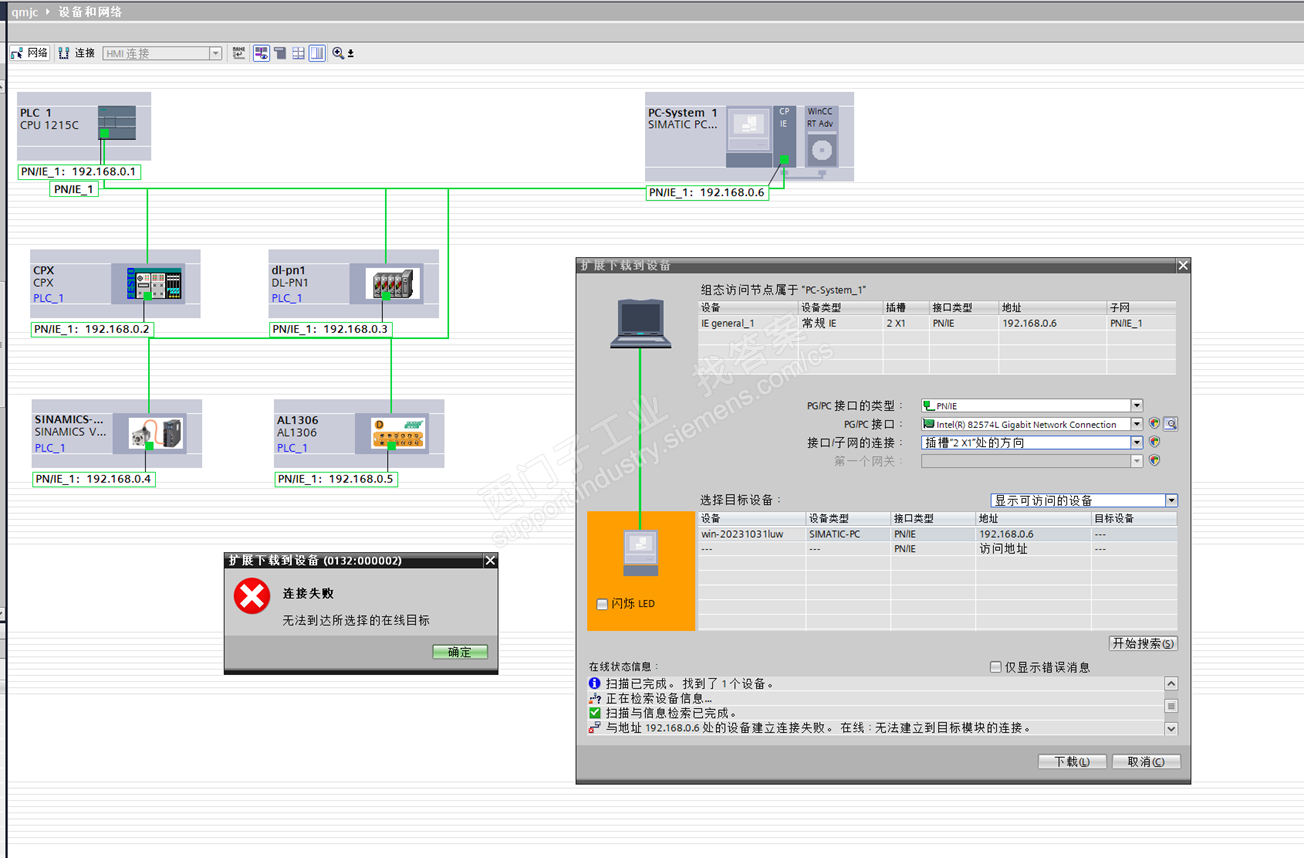The height and width of the screenshot is (858, 1304).
Task: Click the search icon beside PG/PC 接口
Action: click(x=1170, y=424)
